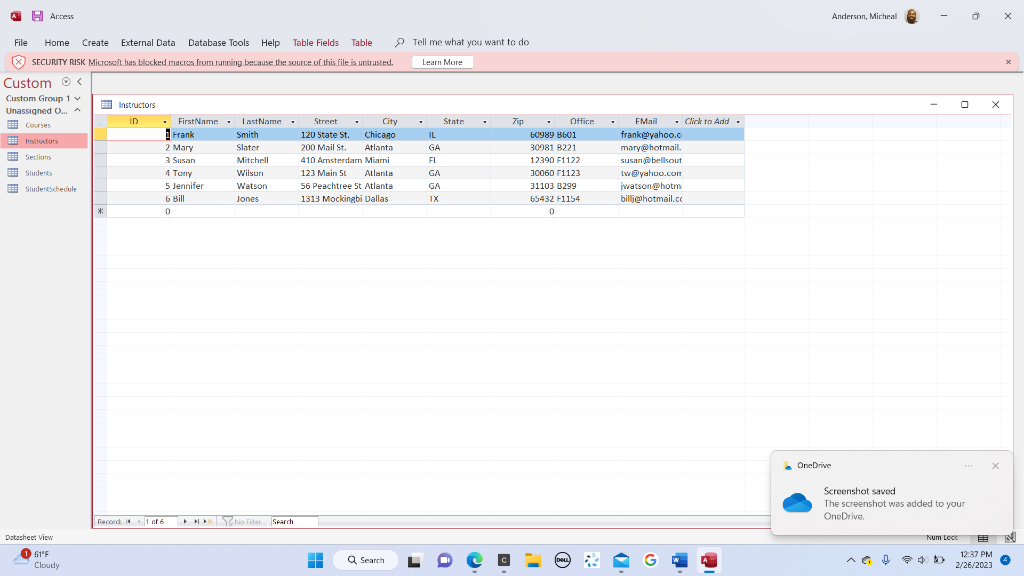Toggle the No Filter indicator
This screenshot has height=576, width=1024.
click(243, 522)
